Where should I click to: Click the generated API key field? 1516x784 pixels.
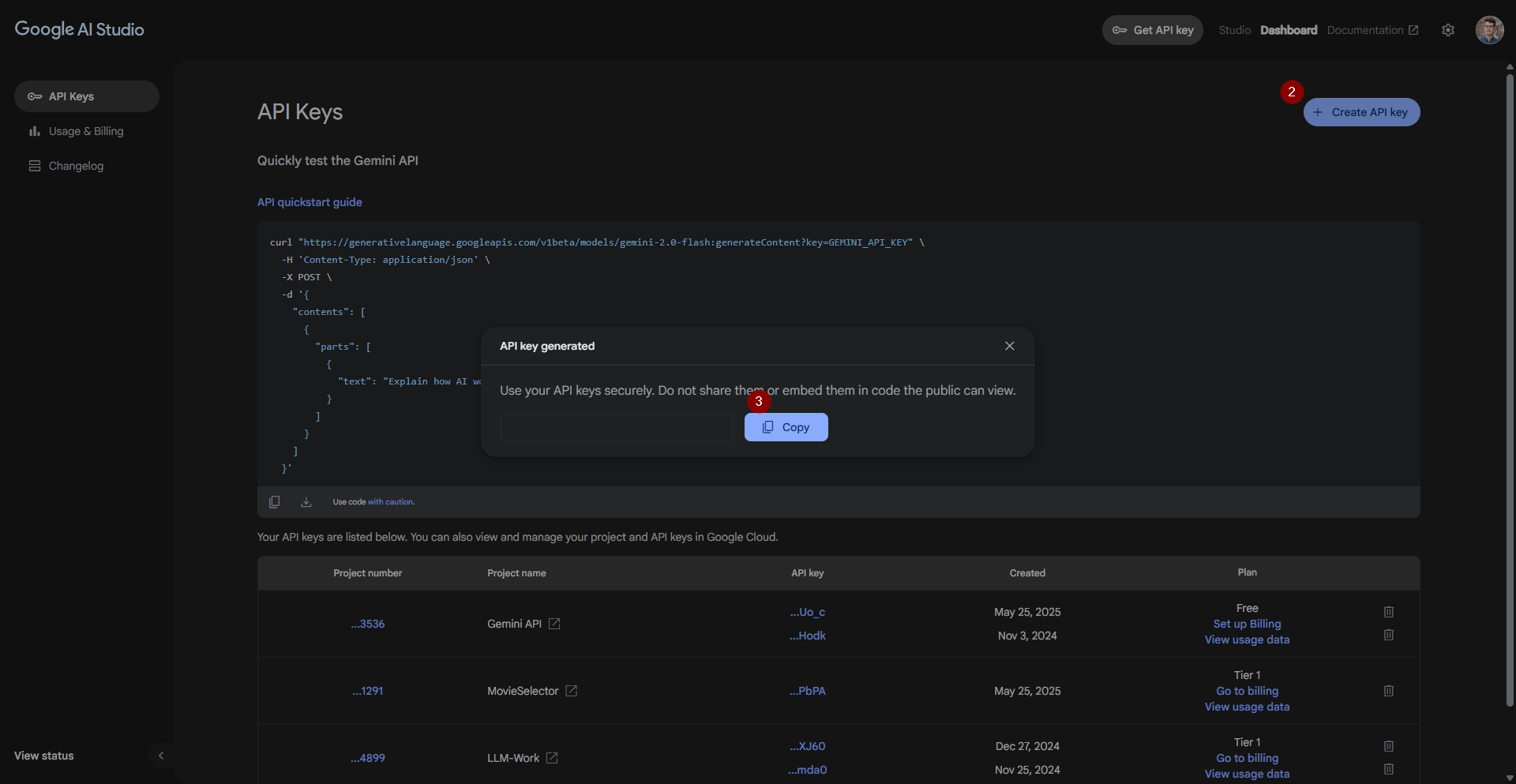(x=617, y=427)
